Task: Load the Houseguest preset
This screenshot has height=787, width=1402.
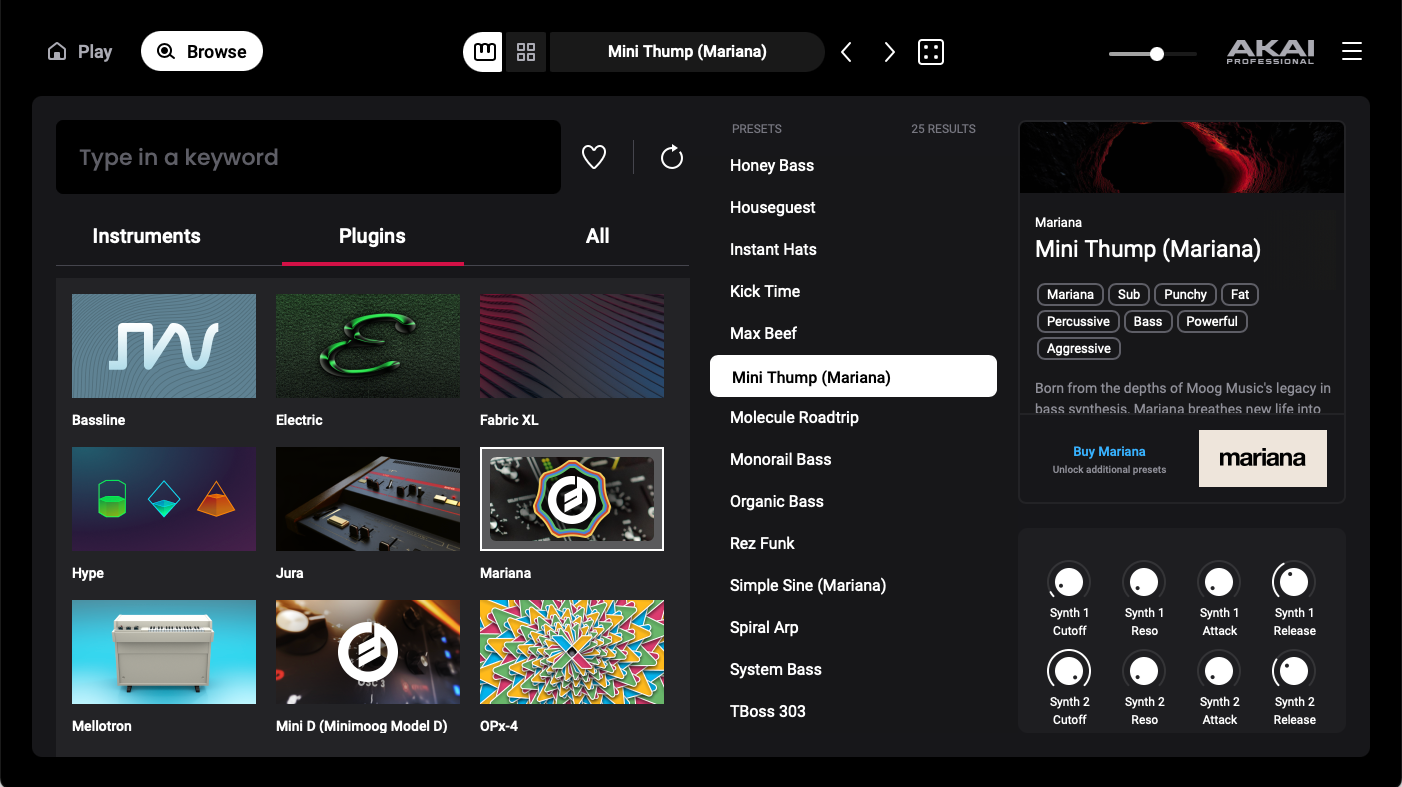Action: pos(773,207)
